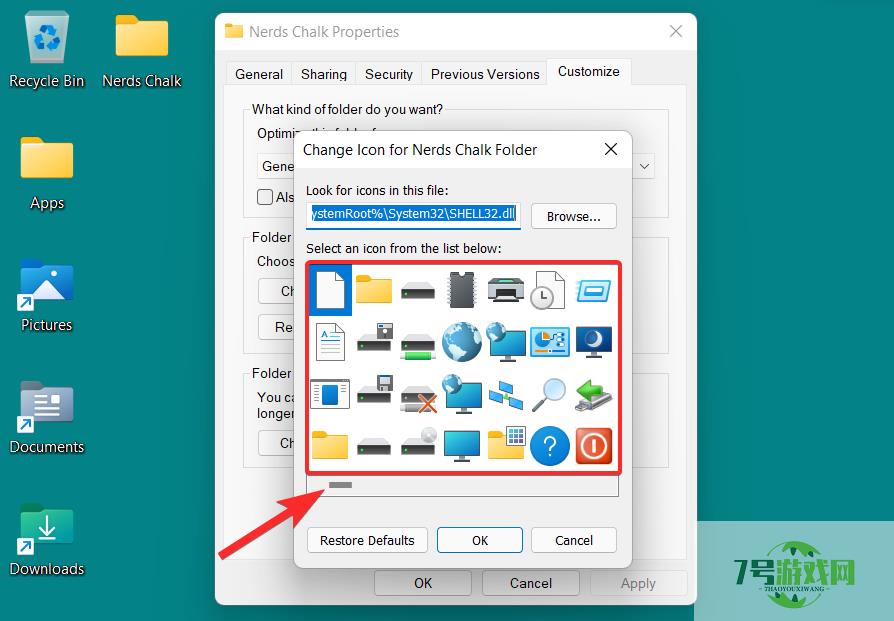Image resolution: width=894 pixels, height=621 pixels.
Task: Pick the USB drive with green arrow icon
Action: 594,395
